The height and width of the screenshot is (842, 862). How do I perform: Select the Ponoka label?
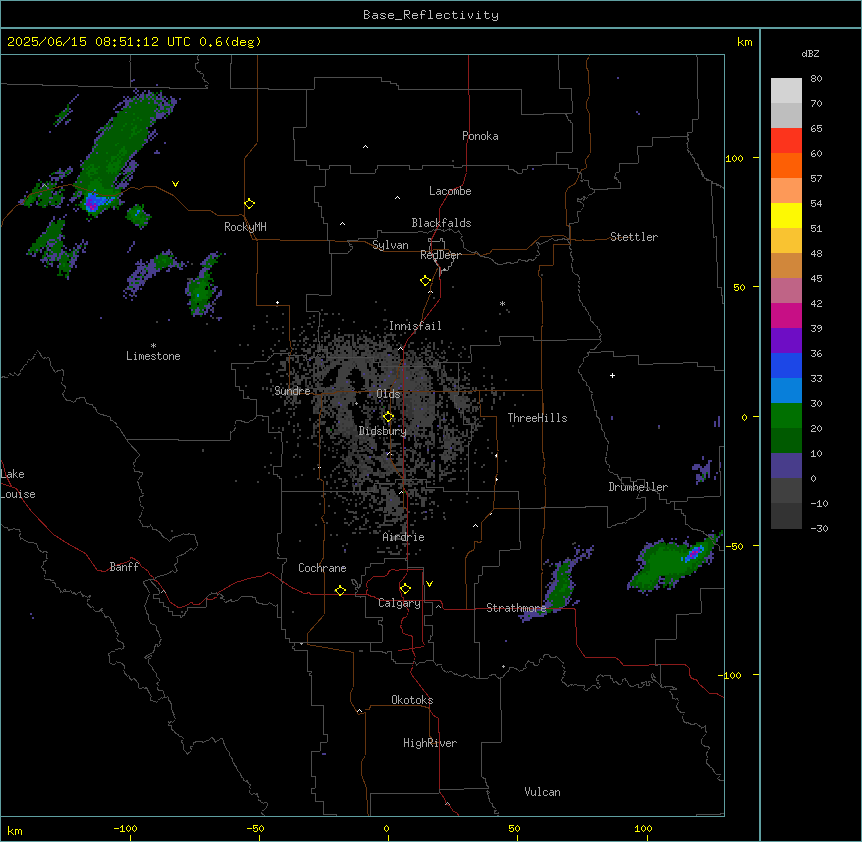480,136
